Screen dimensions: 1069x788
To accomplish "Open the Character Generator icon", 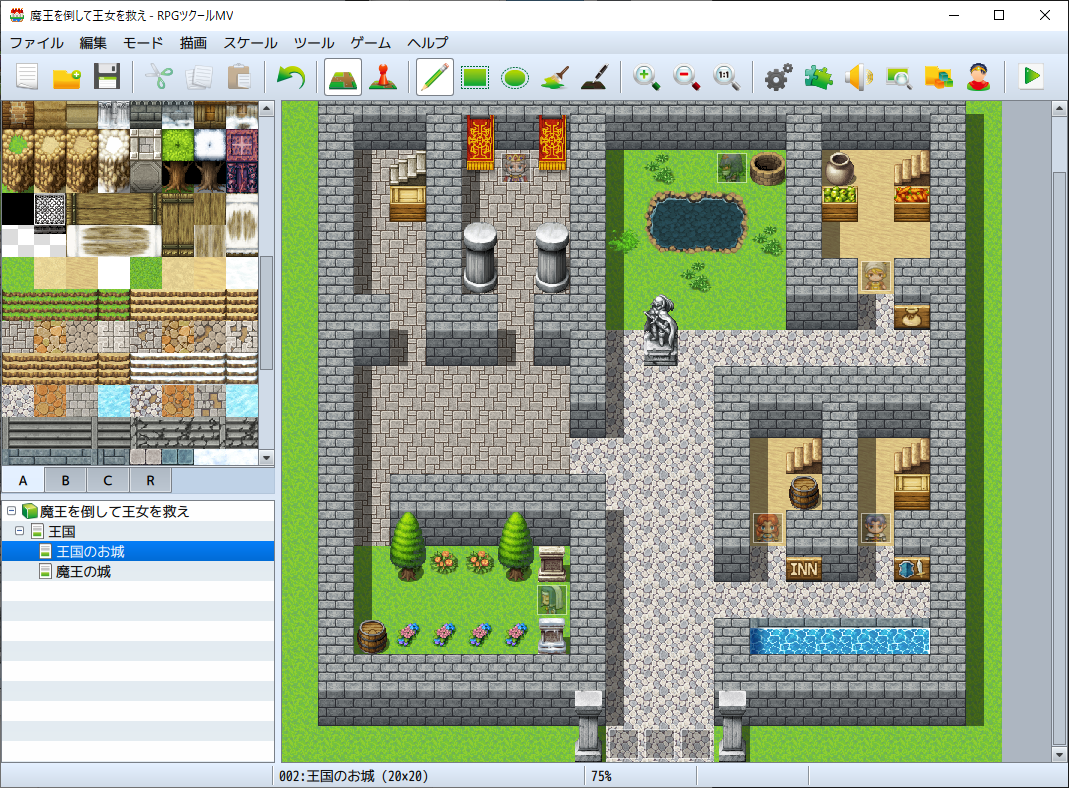I will [978, 76].
